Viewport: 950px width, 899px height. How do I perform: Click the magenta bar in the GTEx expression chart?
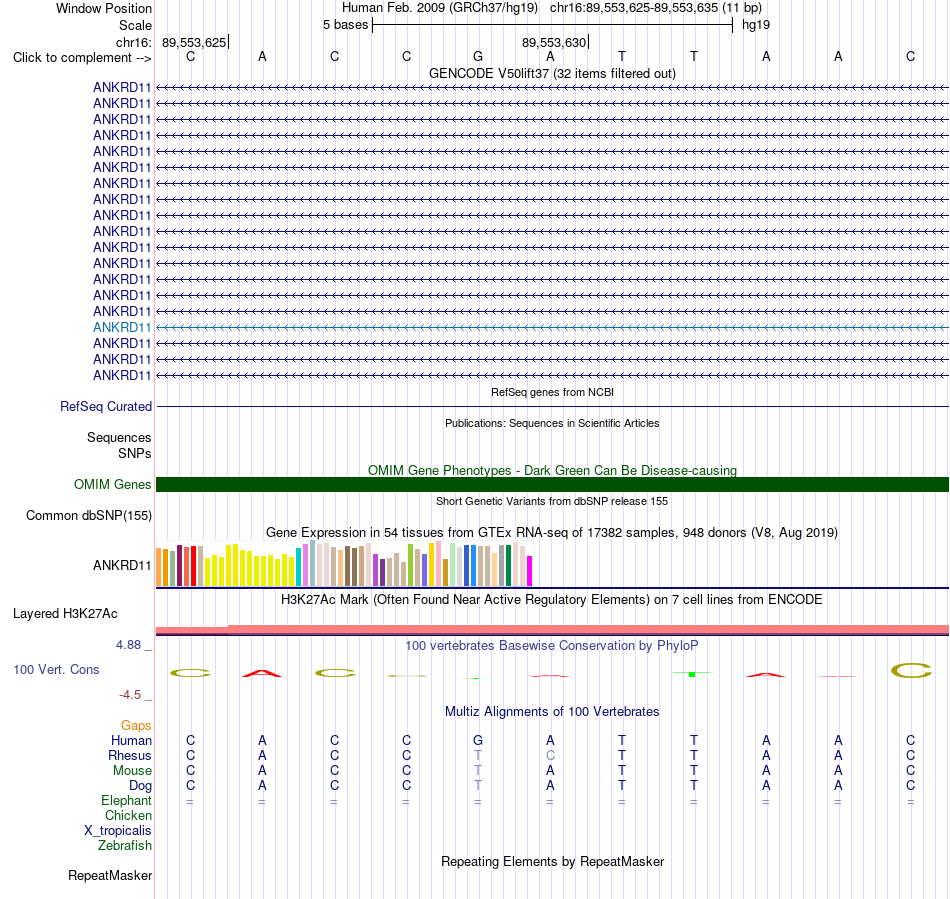530,571
